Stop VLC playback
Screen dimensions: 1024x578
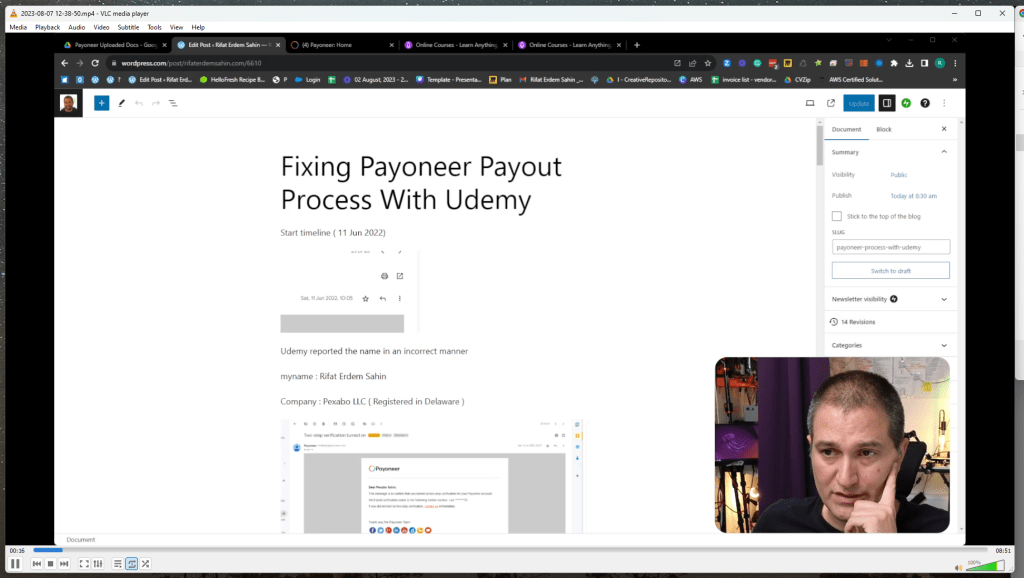coord(50,564)
